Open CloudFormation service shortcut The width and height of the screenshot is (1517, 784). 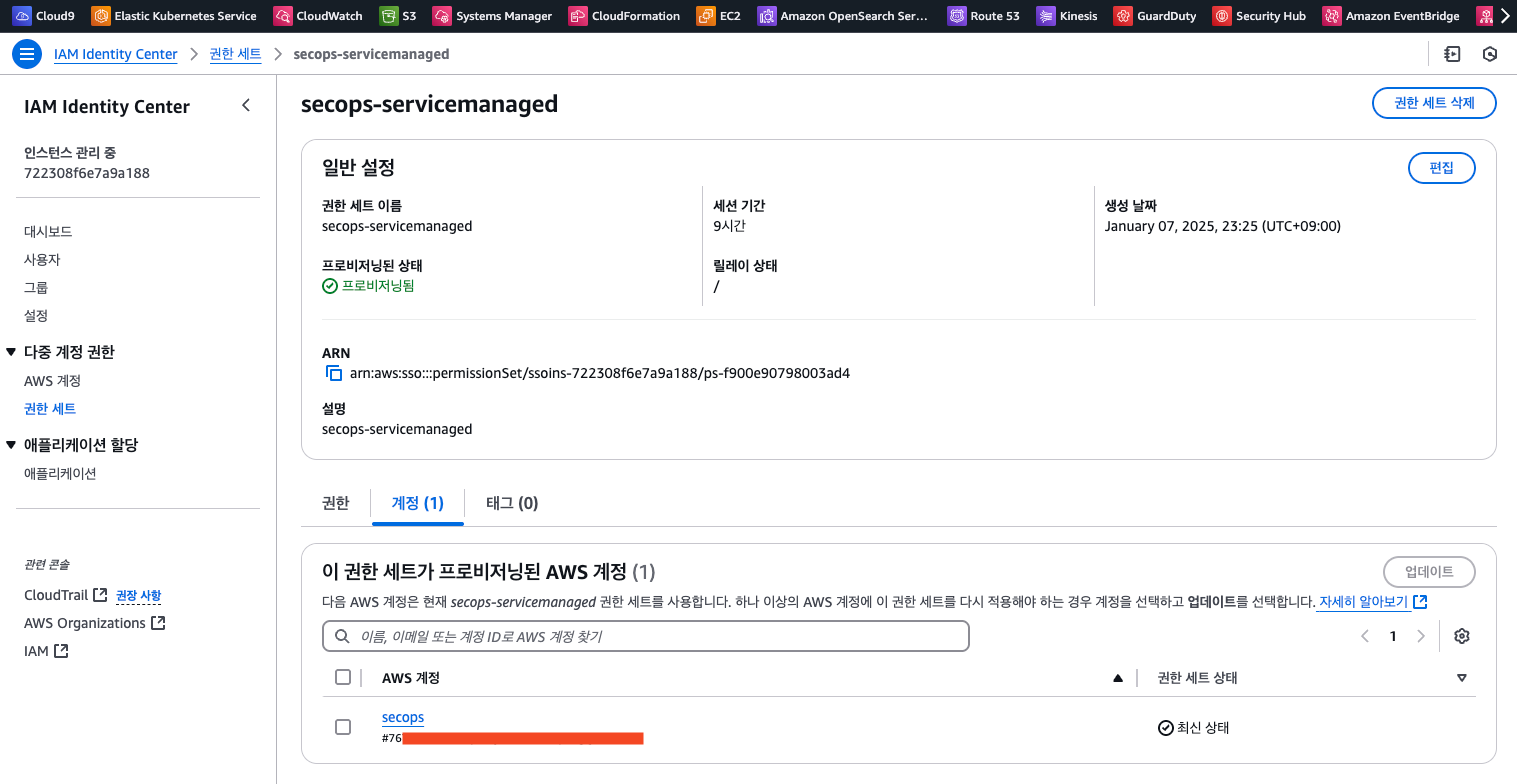tap(625, 16)
